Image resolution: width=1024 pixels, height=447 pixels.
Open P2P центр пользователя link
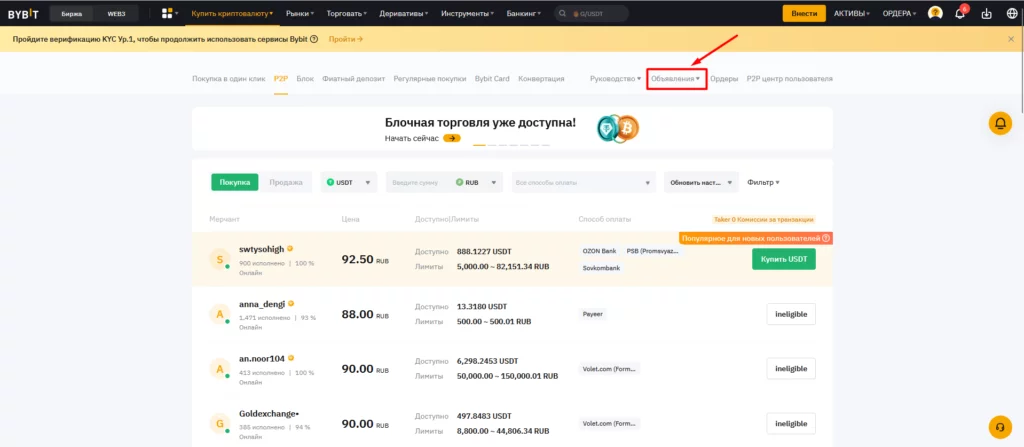tap(790, 78)
